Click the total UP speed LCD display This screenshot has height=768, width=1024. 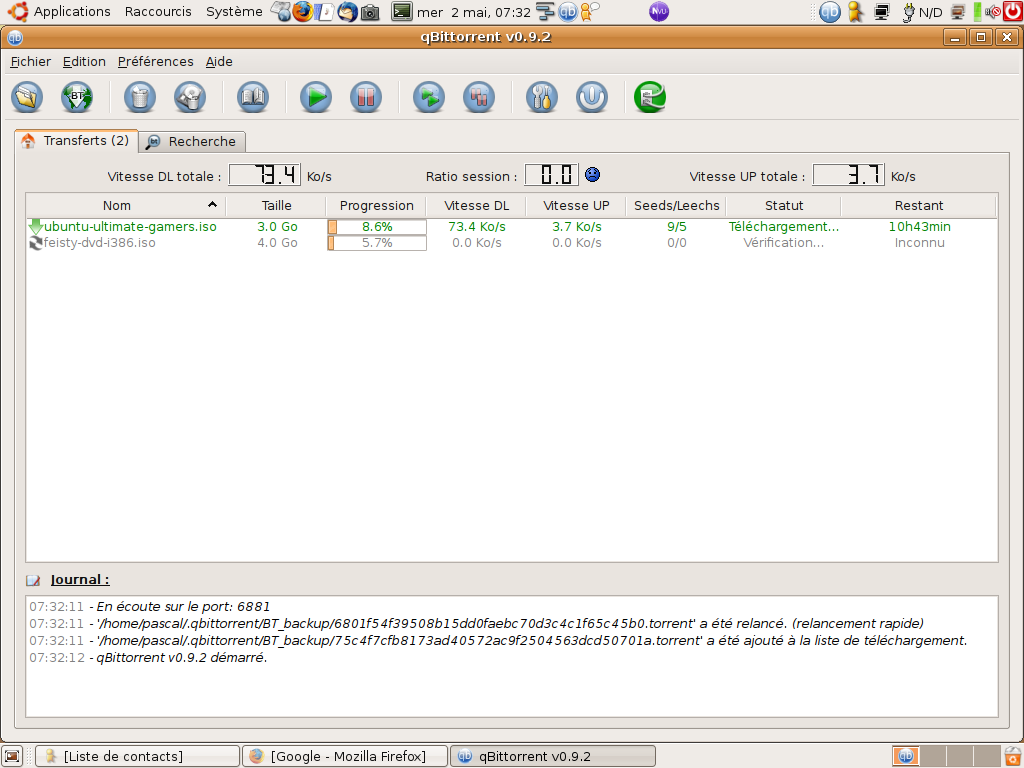(848, 175)
